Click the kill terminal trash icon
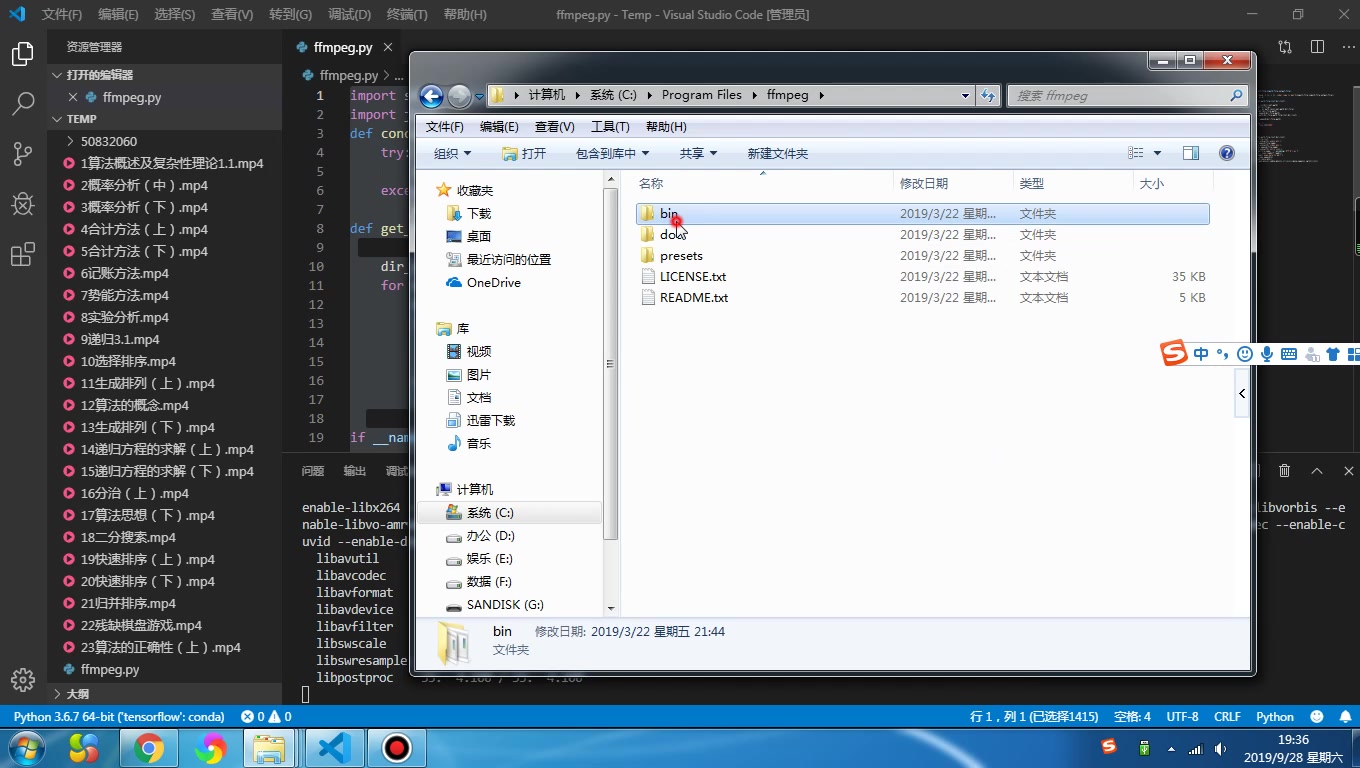 coord(1285,471)
